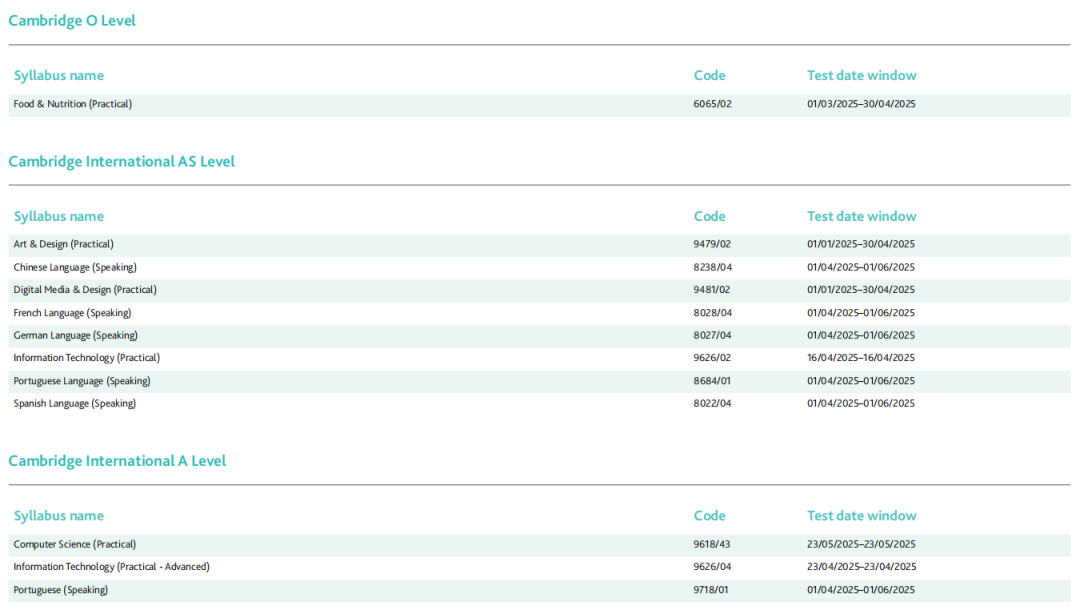The image size is (1080, 610).
Task: Select code 9626/02
Action: coord(712,358)
